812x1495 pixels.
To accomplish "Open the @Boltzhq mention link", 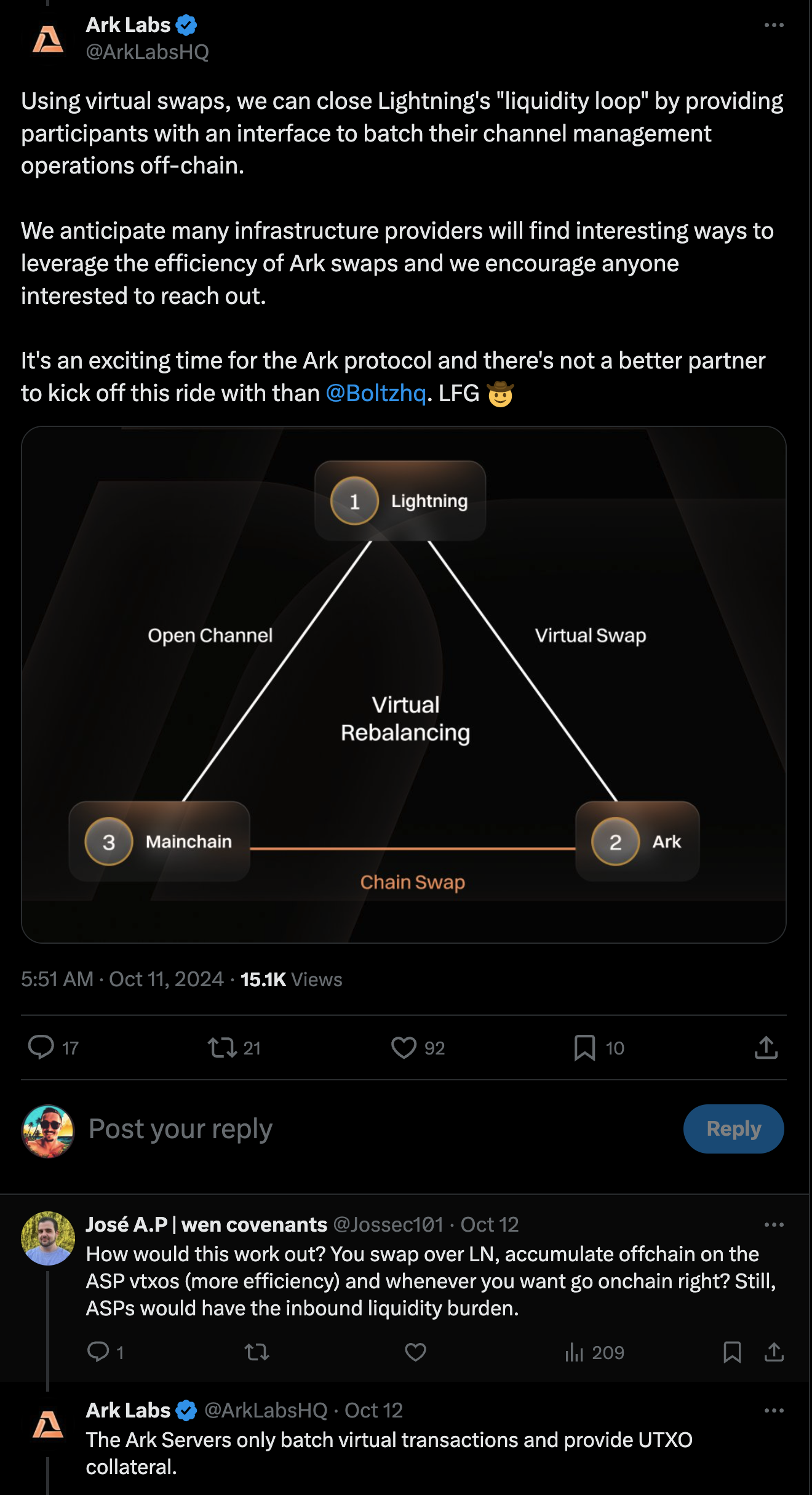I will click(376, 393).
